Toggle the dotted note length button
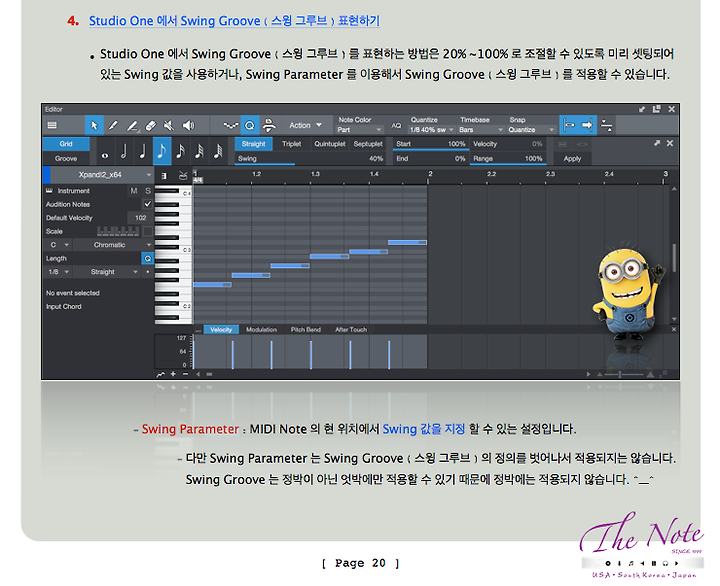Image resolution: width=720 pixels, height=586 pixels. point(147,272)
